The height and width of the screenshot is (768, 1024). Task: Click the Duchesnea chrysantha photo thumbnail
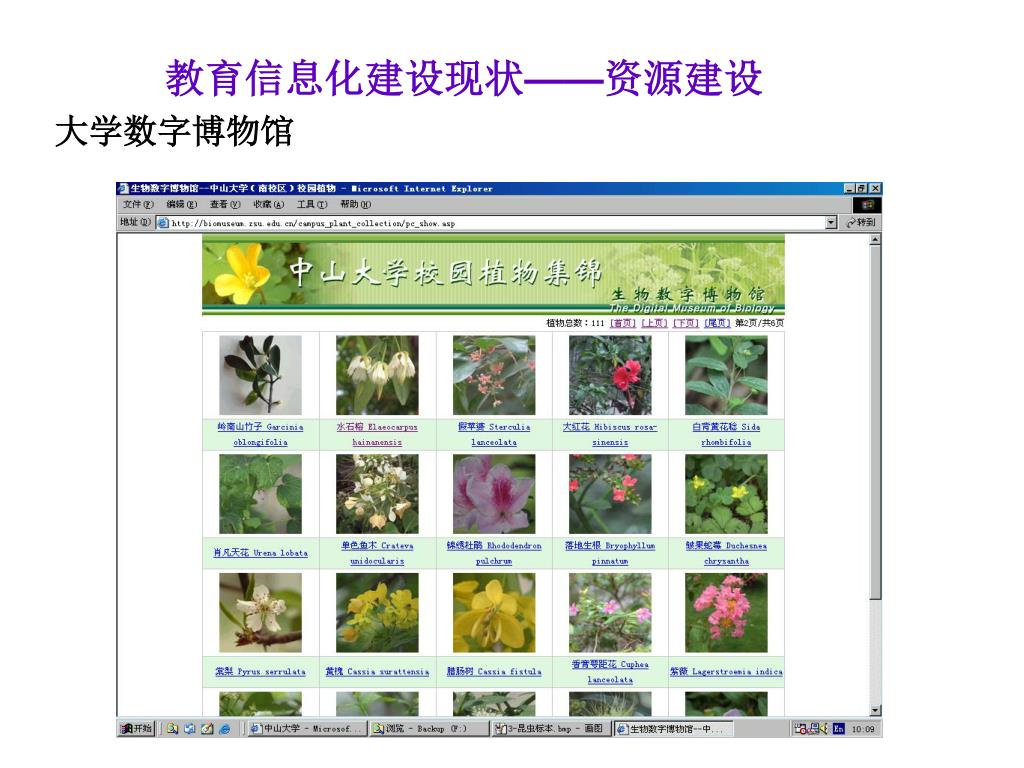726,494
